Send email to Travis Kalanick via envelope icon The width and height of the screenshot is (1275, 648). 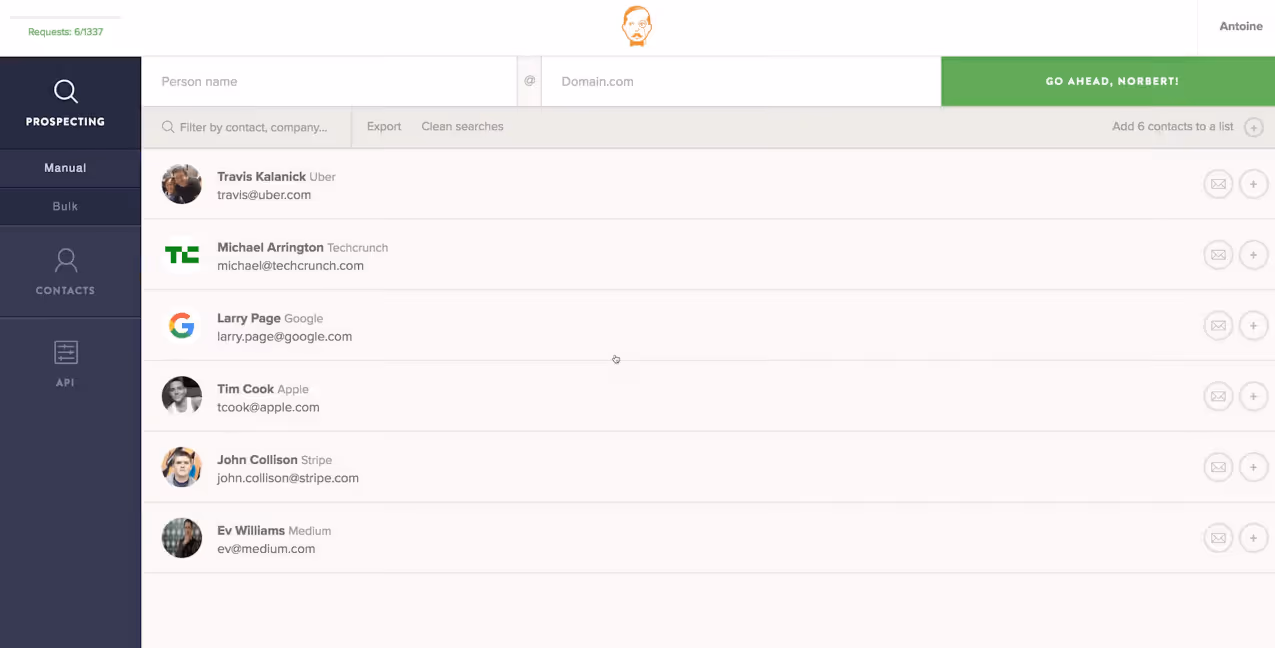coord(1218,184)
